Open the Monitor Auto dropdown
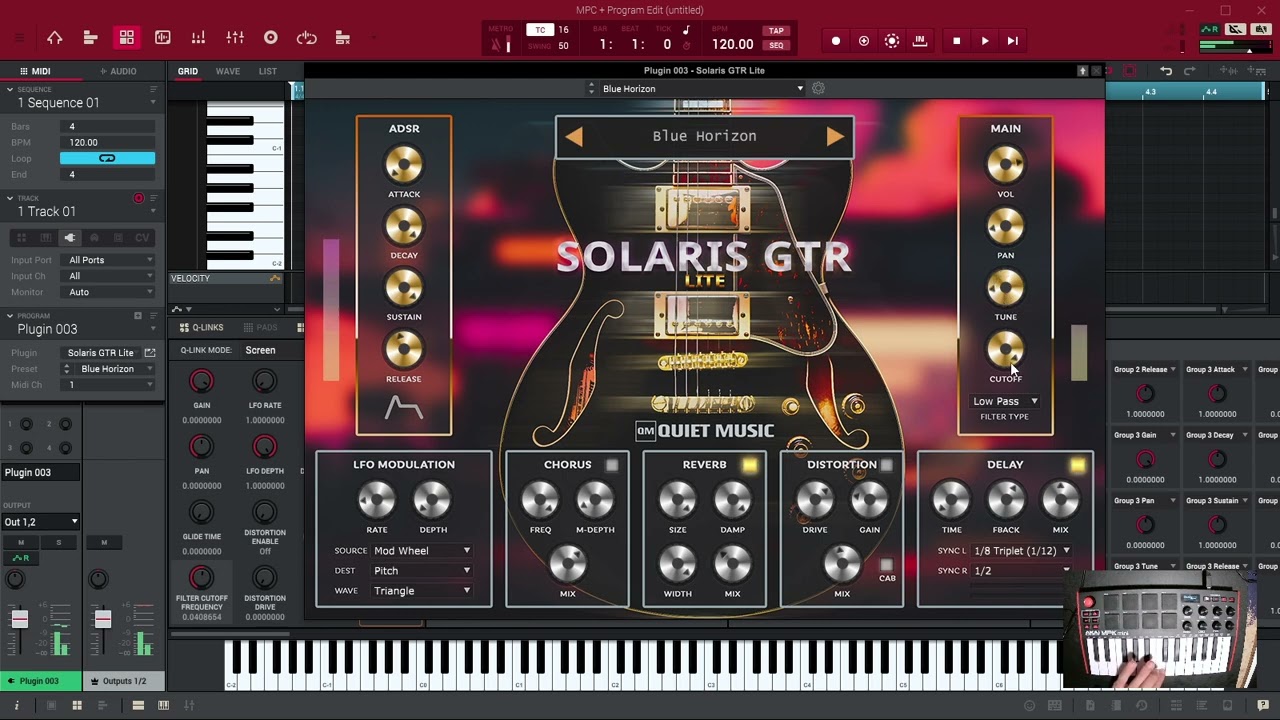The image size is (1280, 720). pos(107,292)
